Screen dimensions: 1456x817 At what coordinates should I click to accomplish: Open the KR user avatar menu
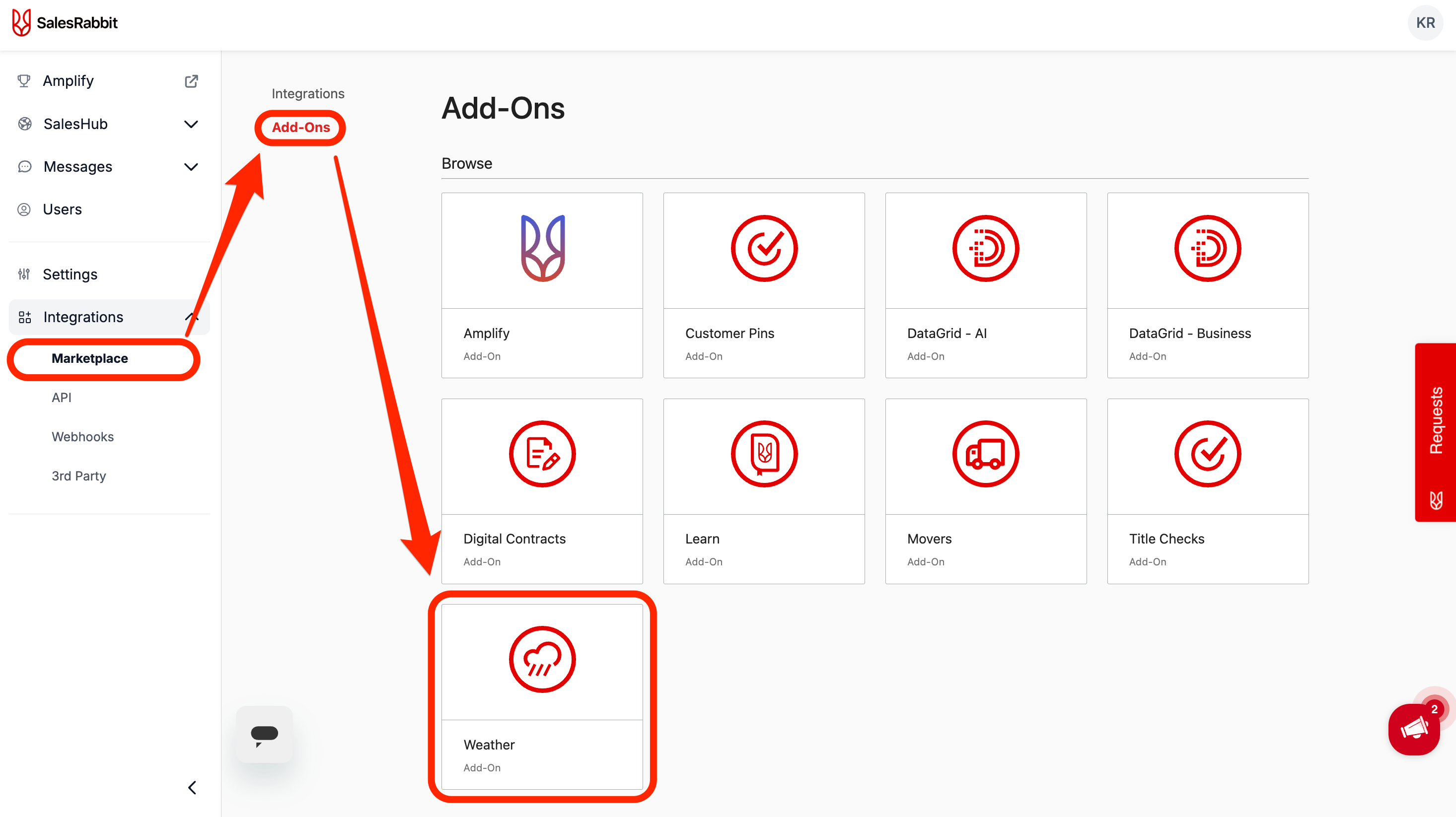[1424, 23]
